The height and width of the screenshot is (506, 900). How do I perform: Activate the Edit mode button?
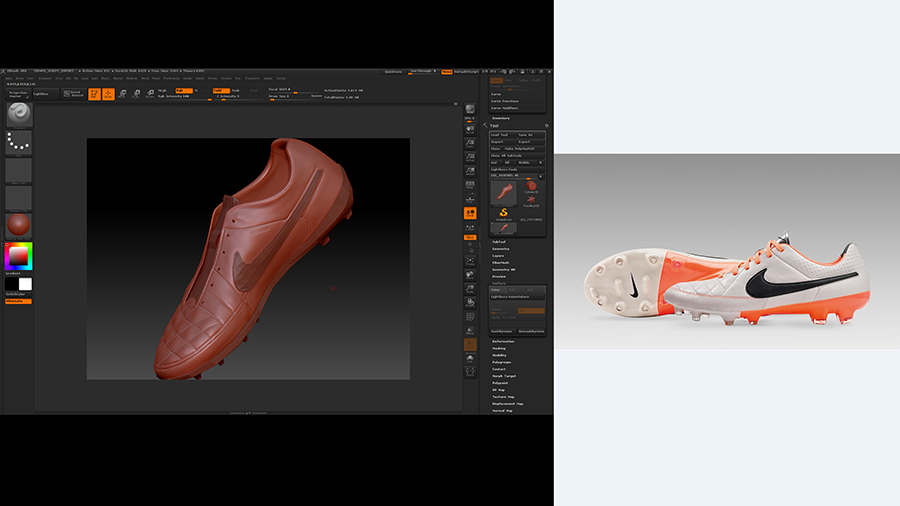click(x=94, y=94)
